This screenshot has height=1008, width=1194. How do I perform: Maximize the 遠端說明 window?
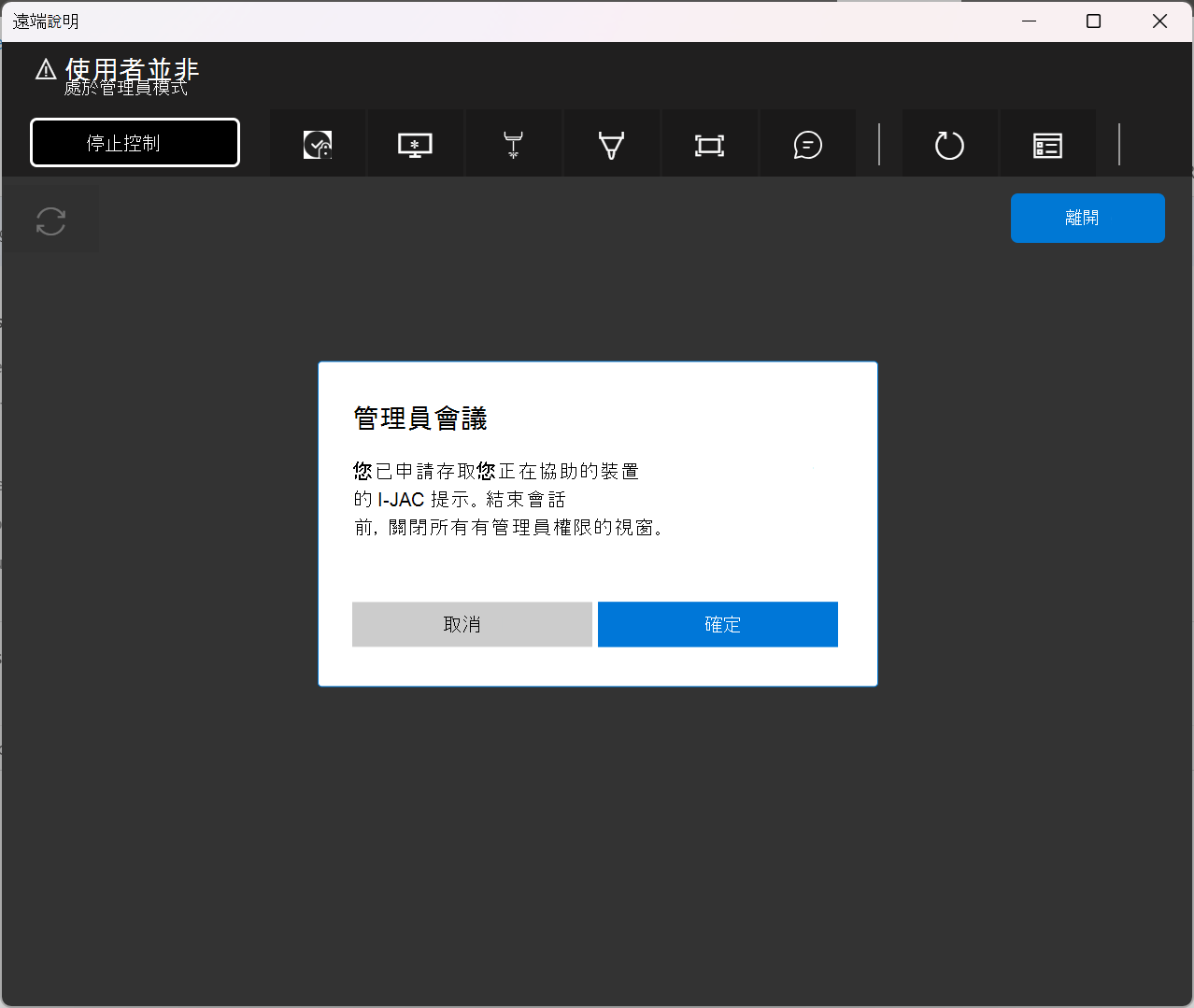(x=1093, y=21)
